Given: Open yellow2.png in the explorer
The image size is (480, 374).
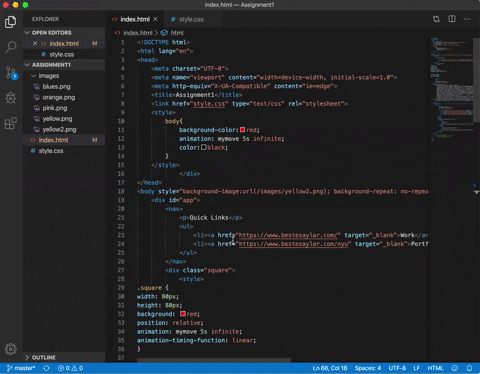Looking at the screenshot, I should (x=59, y=129).
